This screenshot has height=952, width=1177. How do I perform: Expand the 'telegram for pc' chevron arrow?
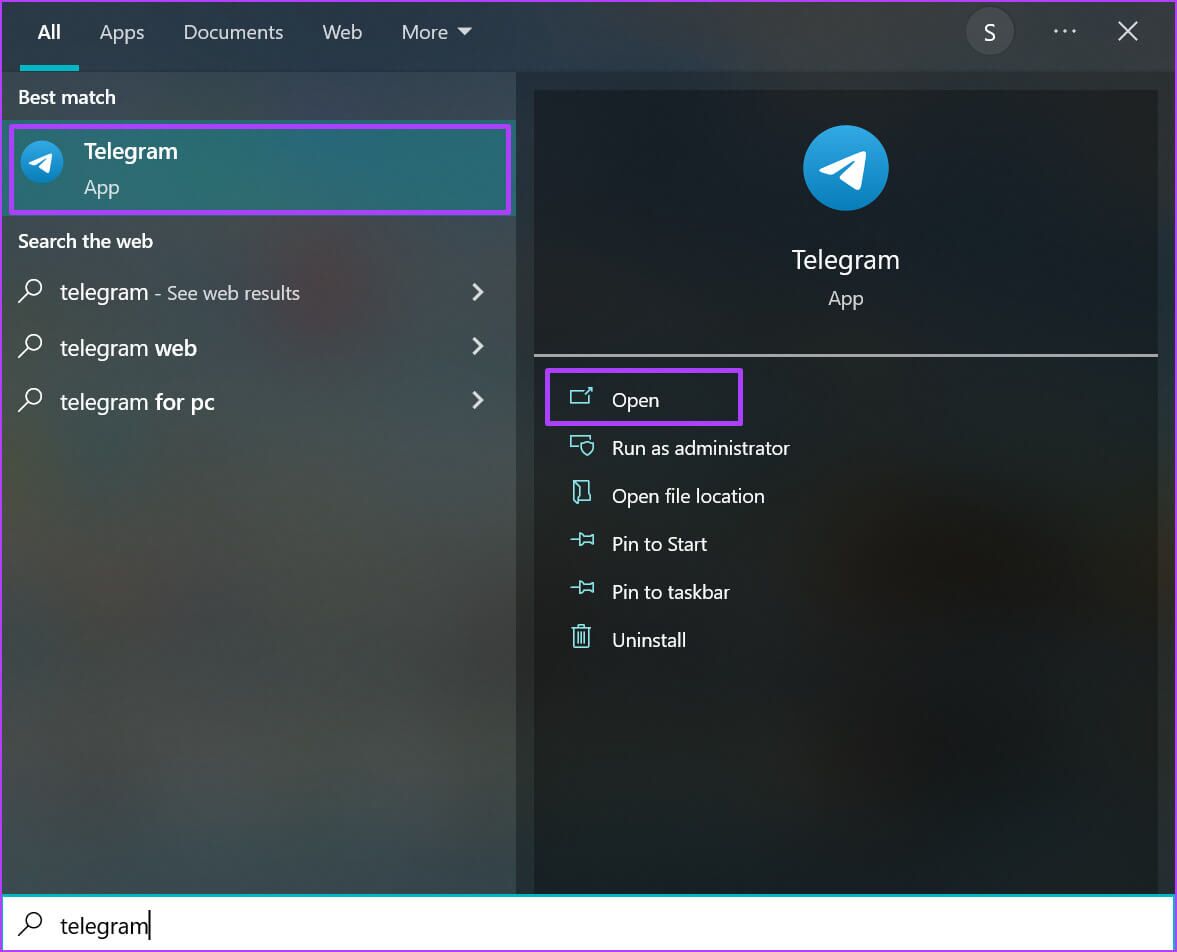(x=477, y=400)
